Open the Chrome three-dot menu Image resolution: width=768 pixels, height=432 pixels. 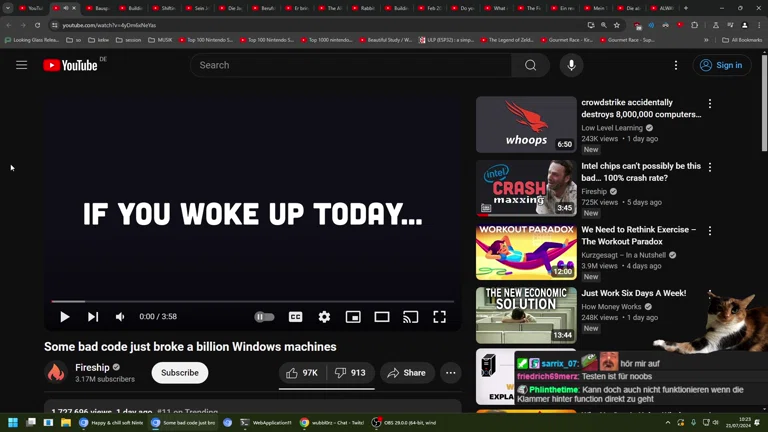point(759,25)
